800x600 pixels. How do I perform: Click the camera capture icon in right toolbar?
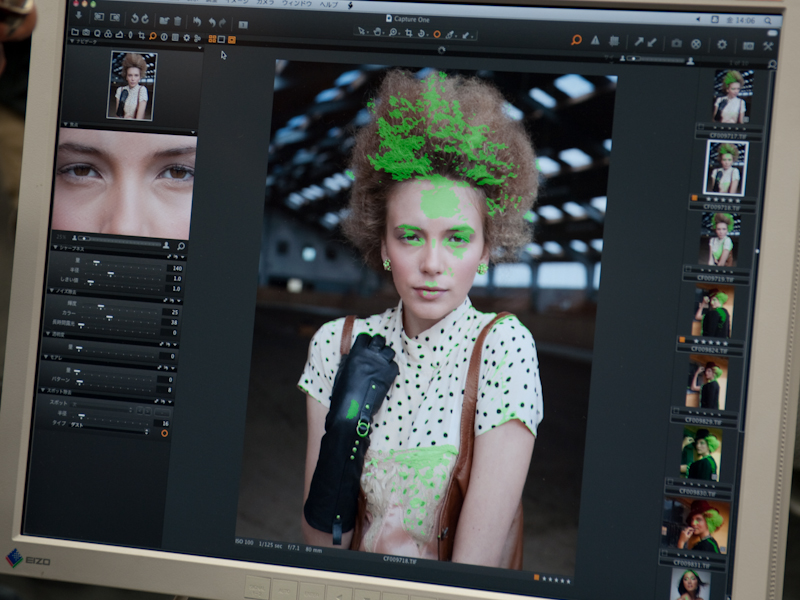tap(677, 43)
